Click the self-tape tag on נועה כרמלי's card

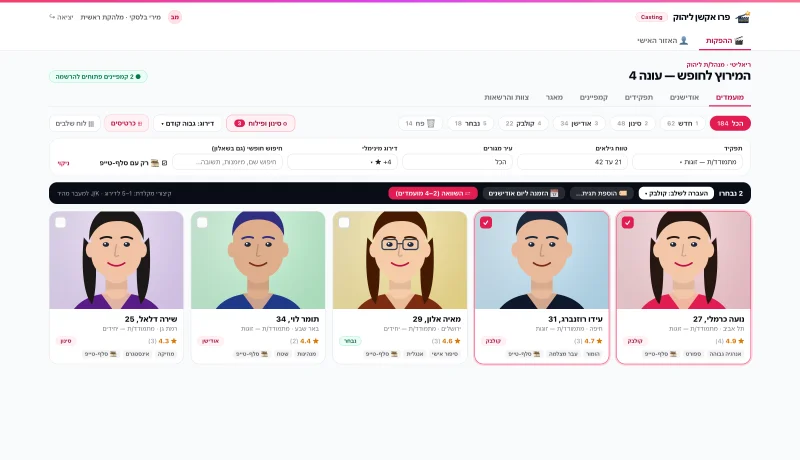click(661, 354)
